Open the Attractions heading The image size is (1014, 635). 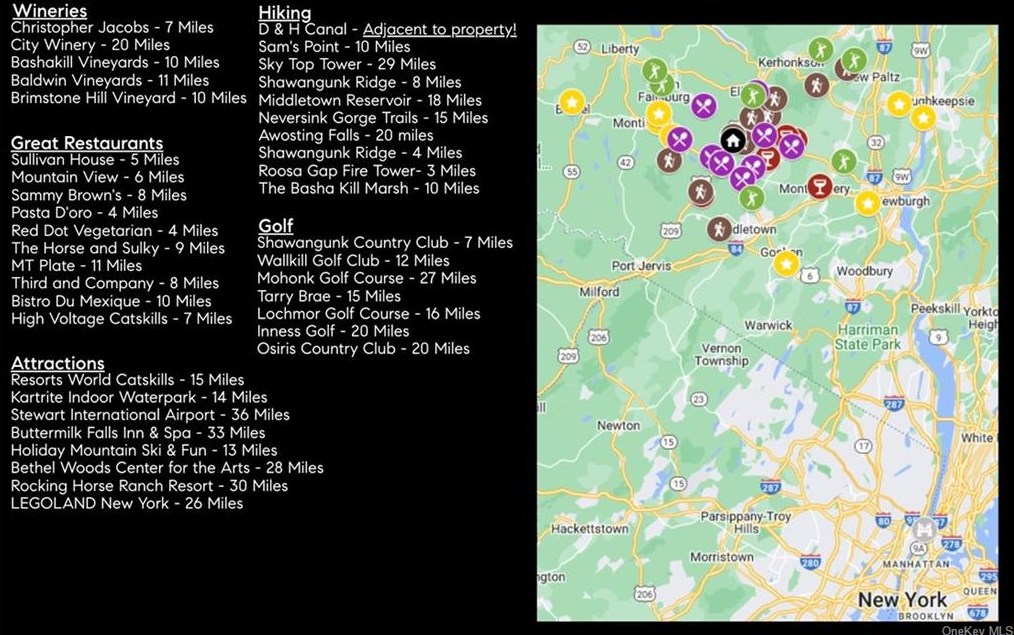(x=57, y=362)
